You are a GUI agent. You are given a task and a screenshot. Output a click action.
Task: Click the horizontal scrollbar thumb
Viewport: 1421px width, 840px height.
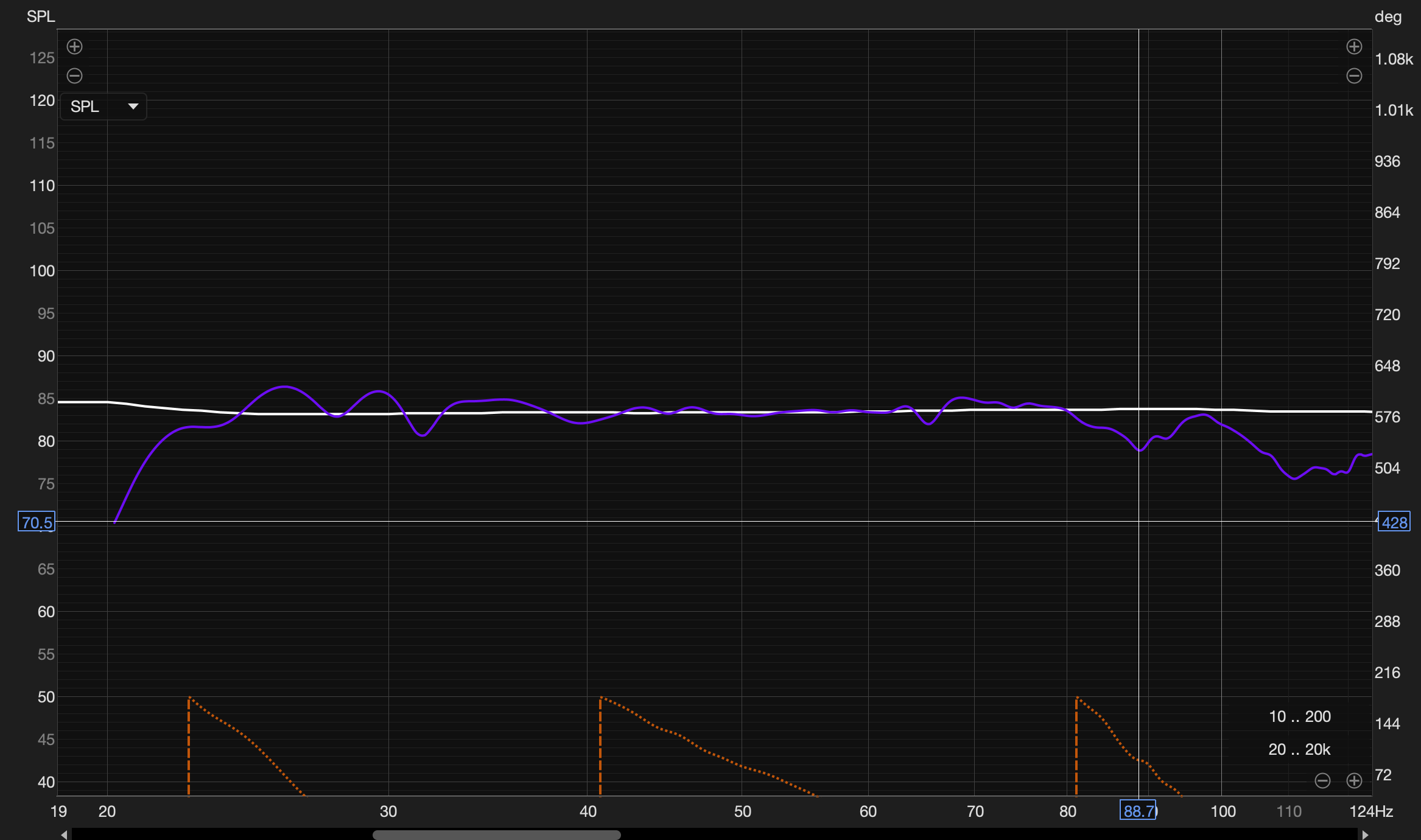click(496, 835)
